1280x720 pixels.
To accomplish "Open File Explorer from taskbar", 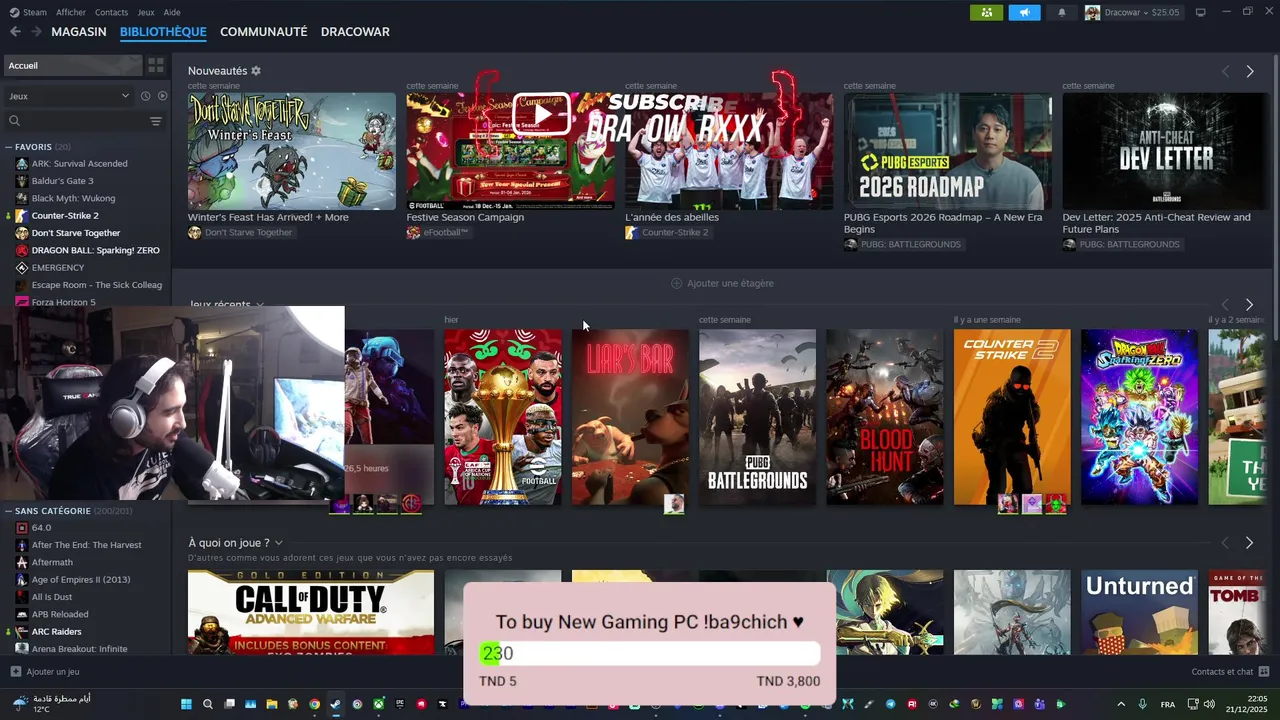I will click(271, 704).
